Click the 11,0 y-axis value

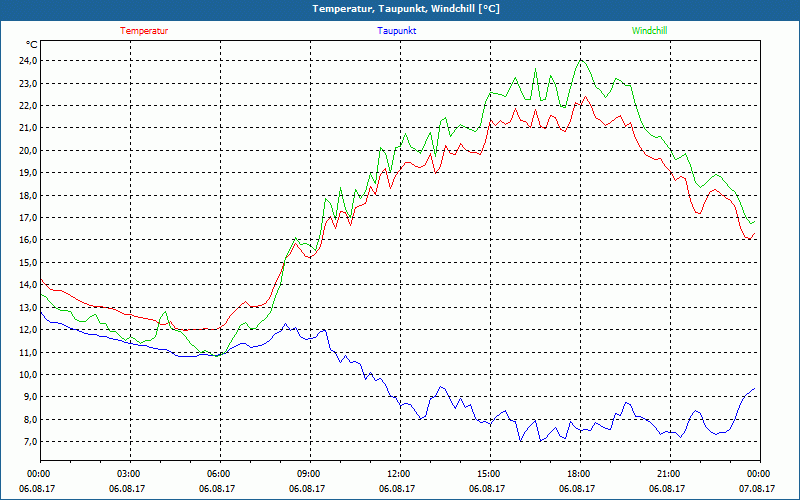29,352
